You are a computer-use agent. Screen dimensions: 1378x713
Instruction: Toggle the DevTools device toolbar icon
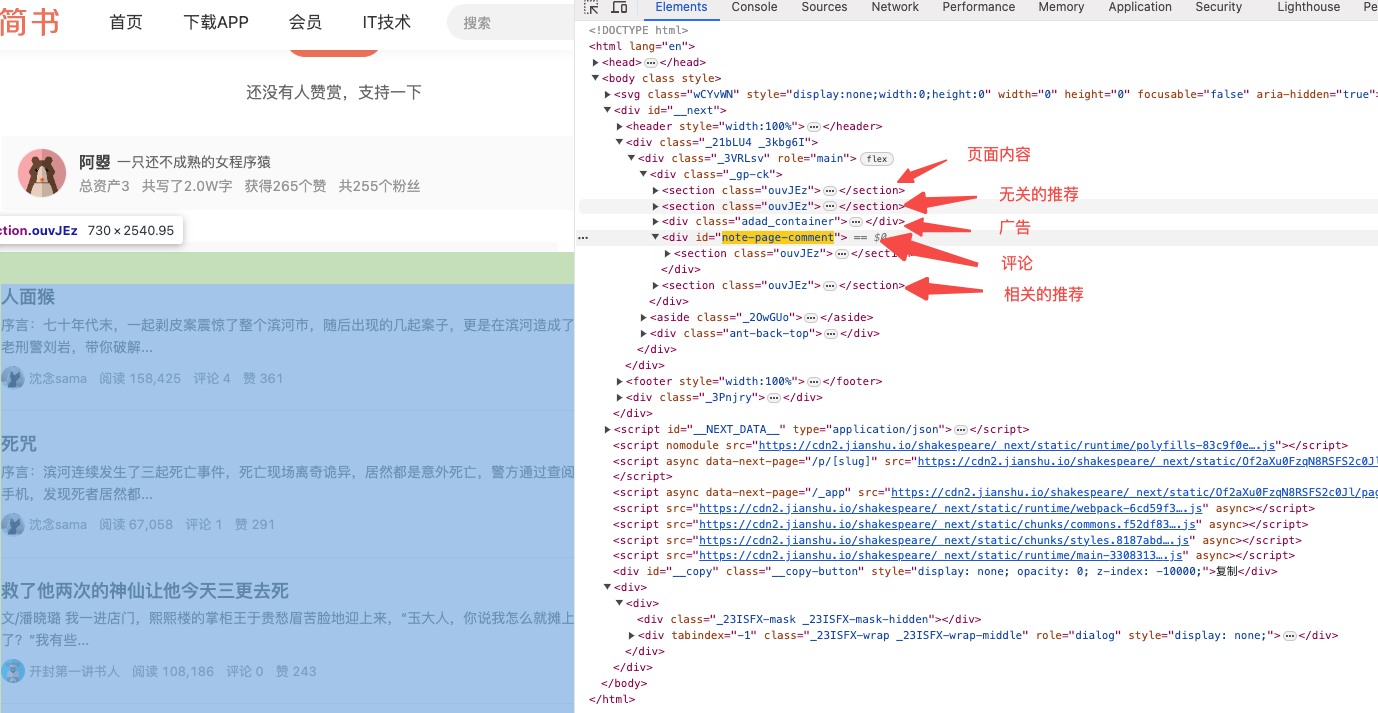click(x=619, y=8)
